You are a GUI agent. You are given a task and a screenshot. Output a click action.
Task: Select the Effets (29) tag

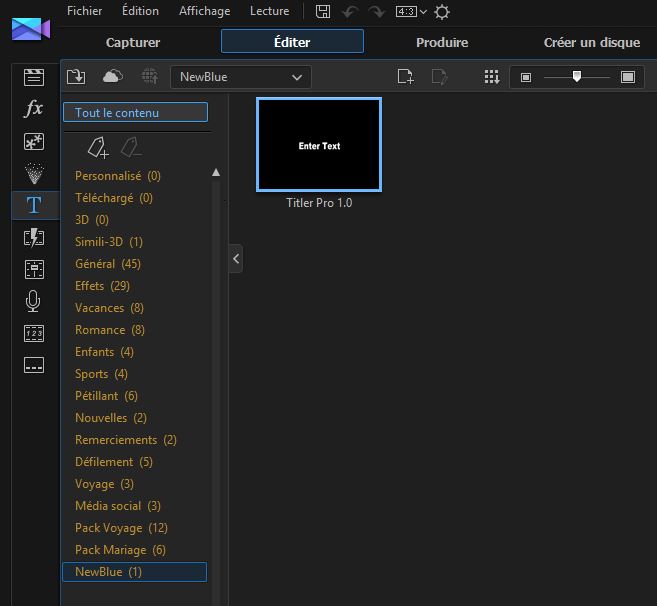click(102, 286)
